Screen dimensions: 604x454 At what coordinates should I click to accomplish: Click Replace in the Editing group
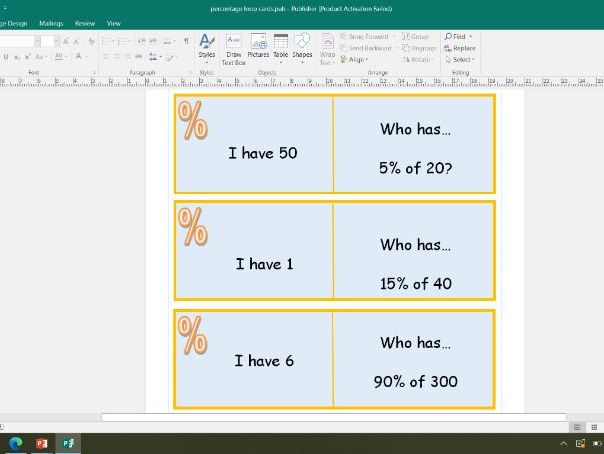[460, 48]
